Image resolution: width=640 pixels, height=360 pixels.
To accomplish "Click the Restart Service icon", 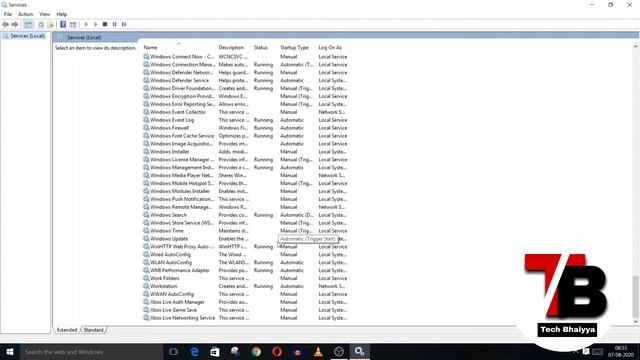I will (124, 24).
